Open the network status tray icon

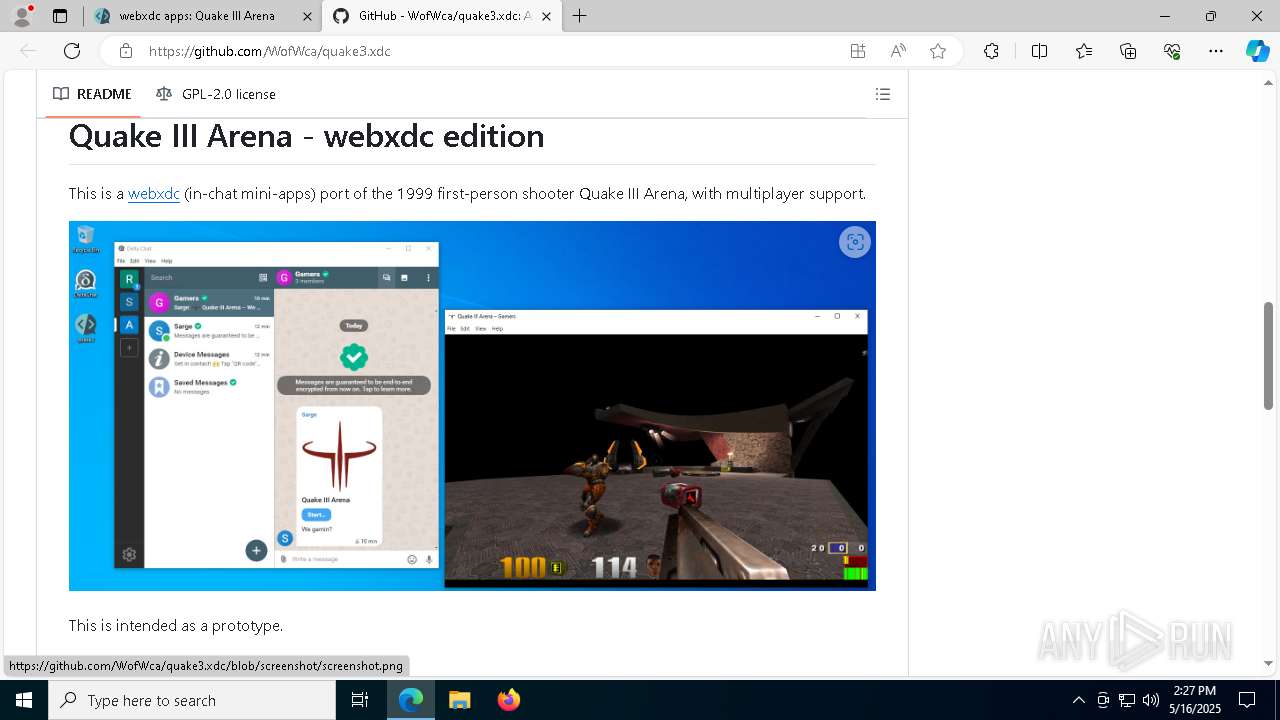pos(1127,700)
